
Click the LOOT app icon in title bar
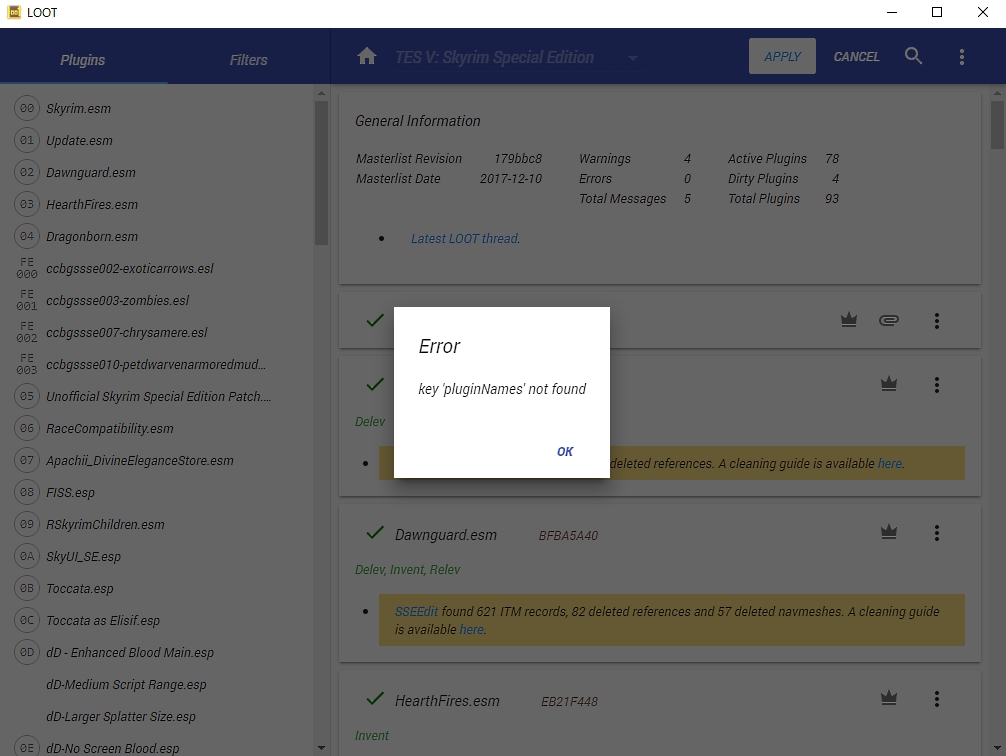click(x=13, y=12)
